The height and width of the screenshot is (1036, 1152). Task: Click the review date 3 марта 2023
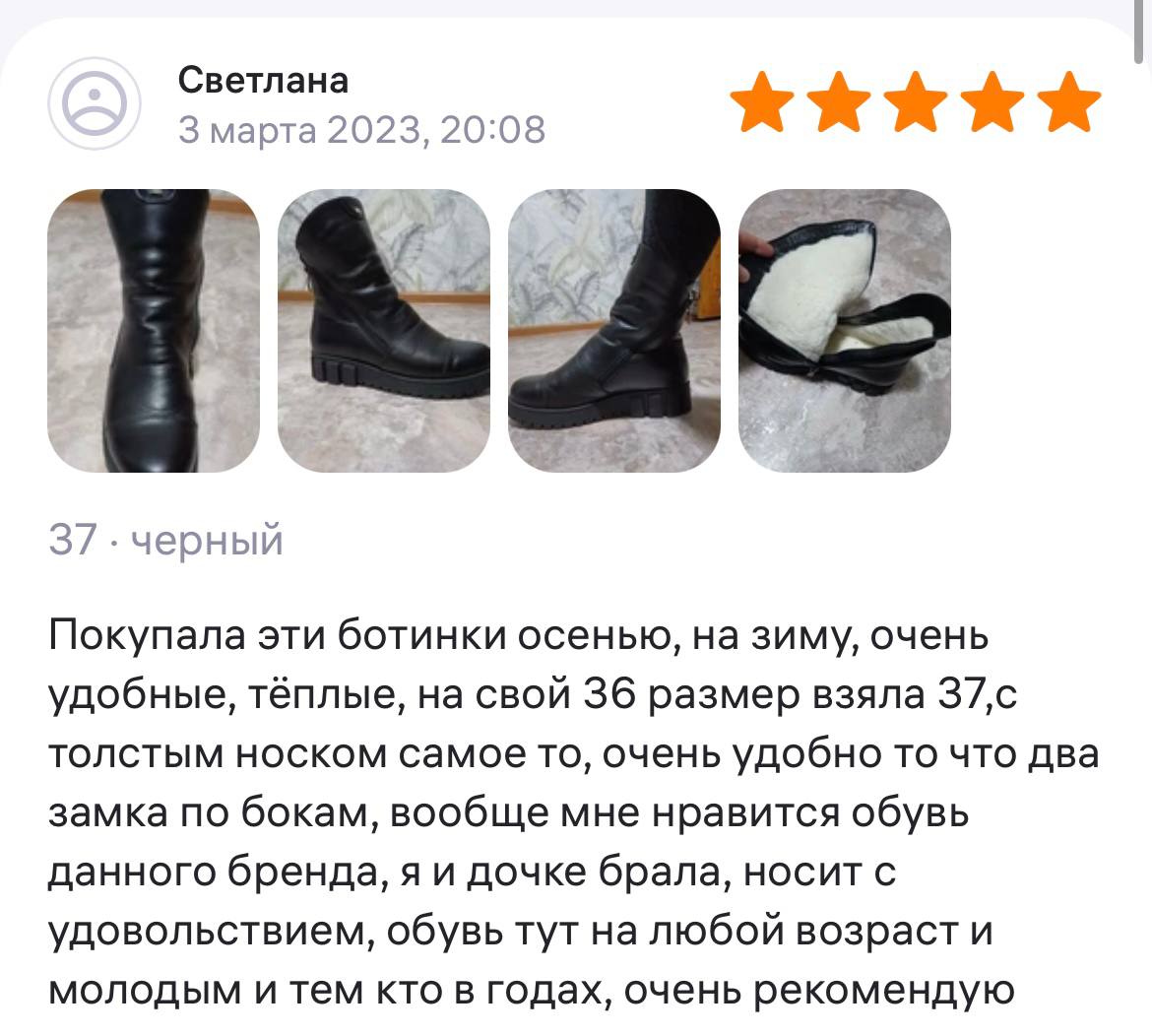(301, 130)
